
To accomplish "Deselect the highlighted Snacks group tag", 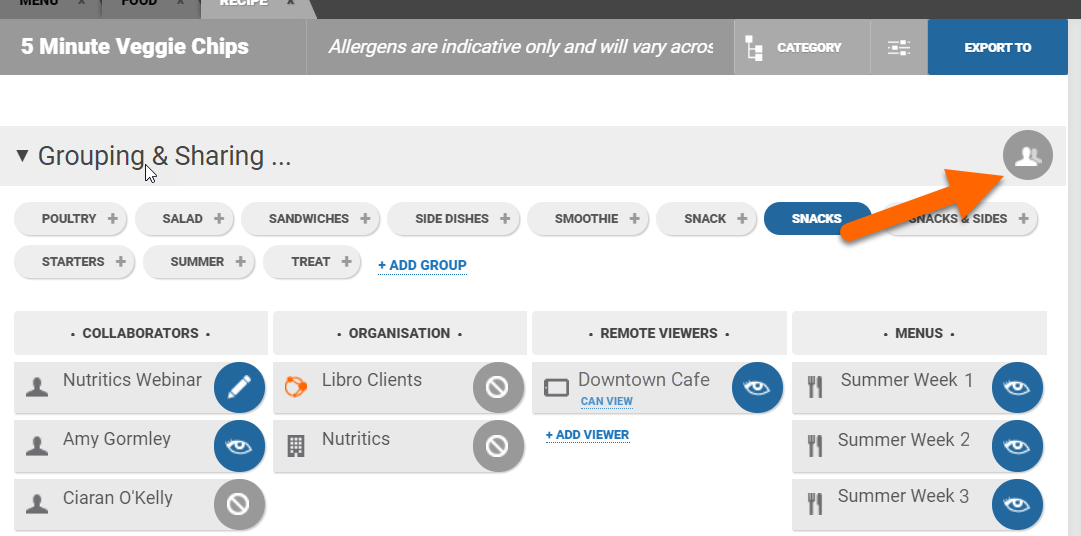I will 816,219.
